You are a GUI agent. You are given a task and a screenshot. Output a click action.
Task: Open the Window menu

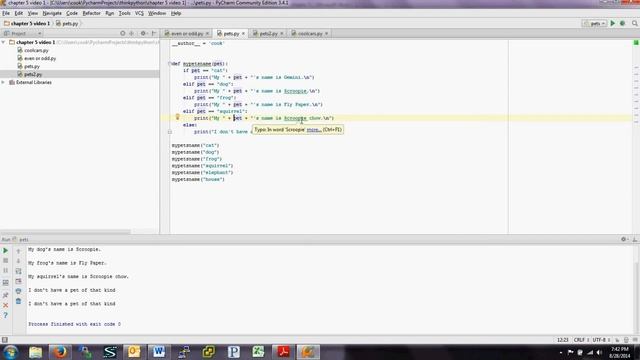point(157,13)
